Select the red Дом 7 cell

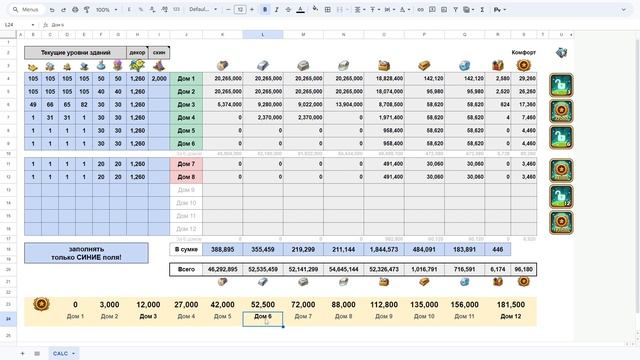click(186, 164)
